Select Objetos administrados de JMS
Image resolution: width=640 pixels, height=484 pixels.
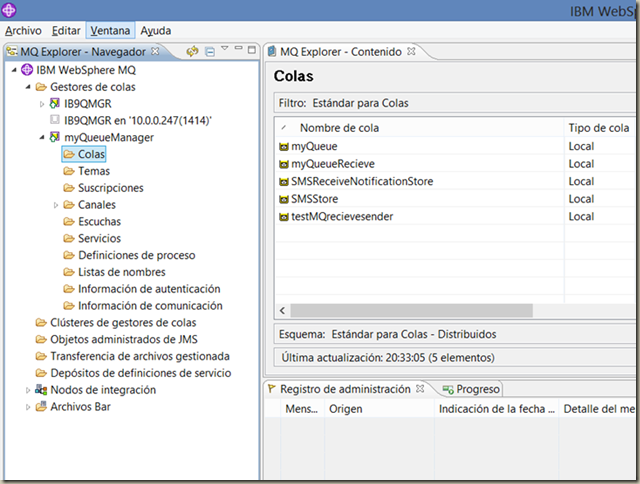point(116,339)
